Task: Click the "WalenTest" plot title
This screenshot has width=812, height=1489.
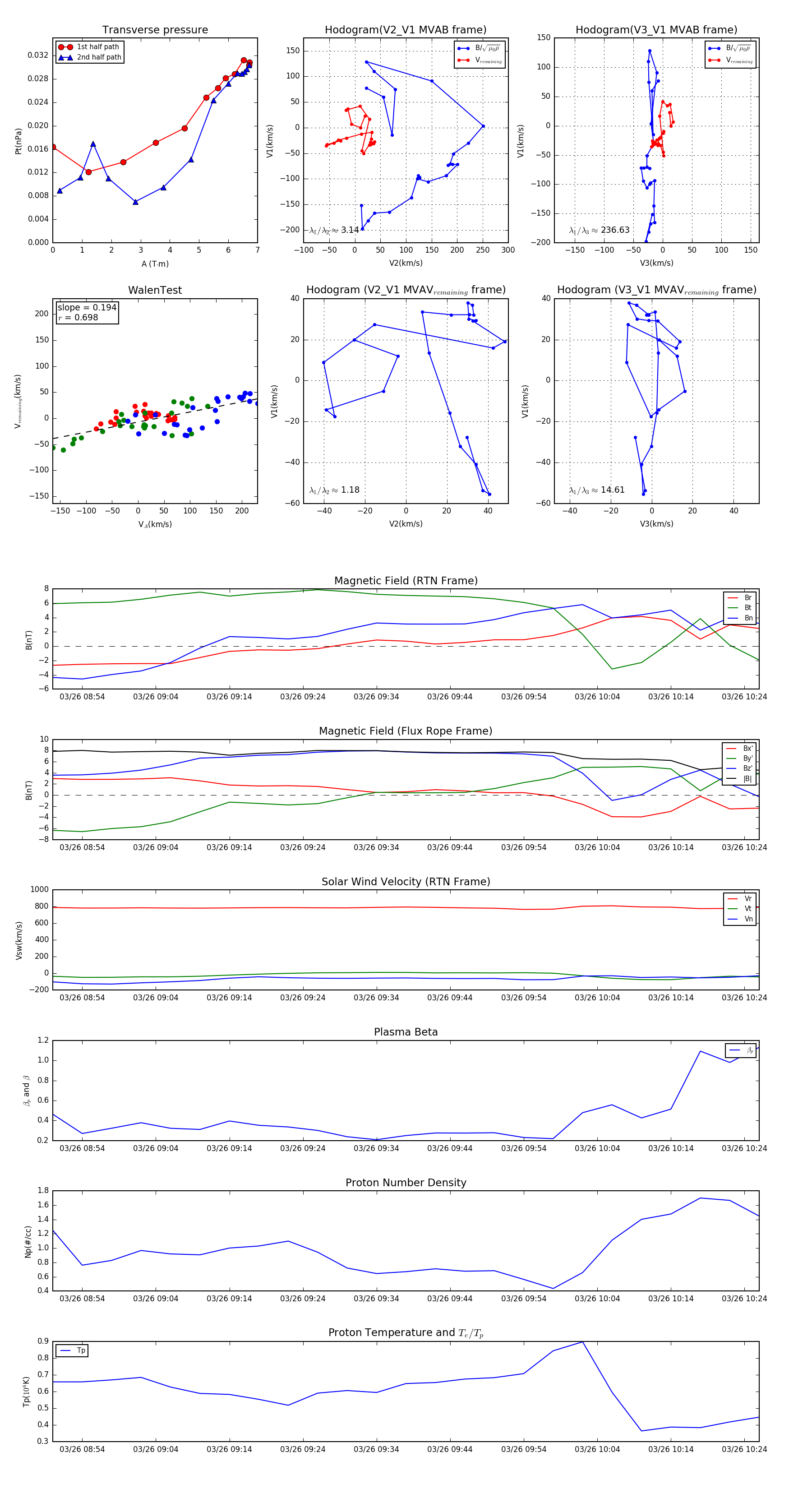Action: 155,290
